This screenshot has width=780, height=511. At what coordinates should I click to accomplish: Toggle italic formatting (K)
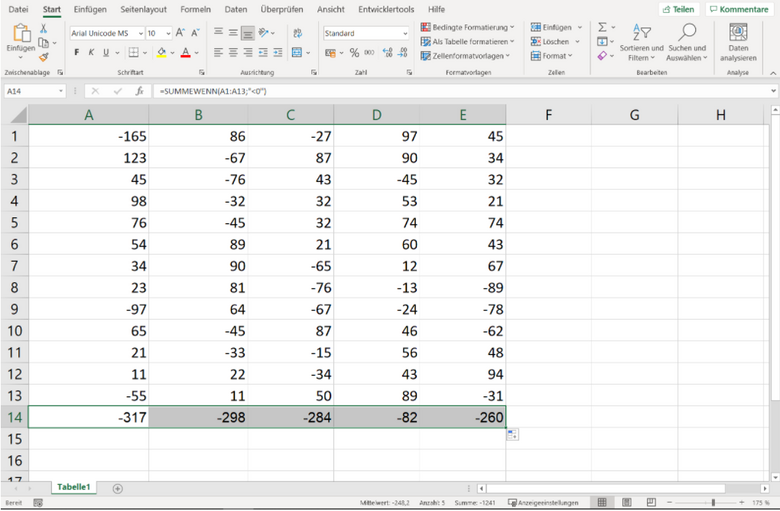point(91,52)
